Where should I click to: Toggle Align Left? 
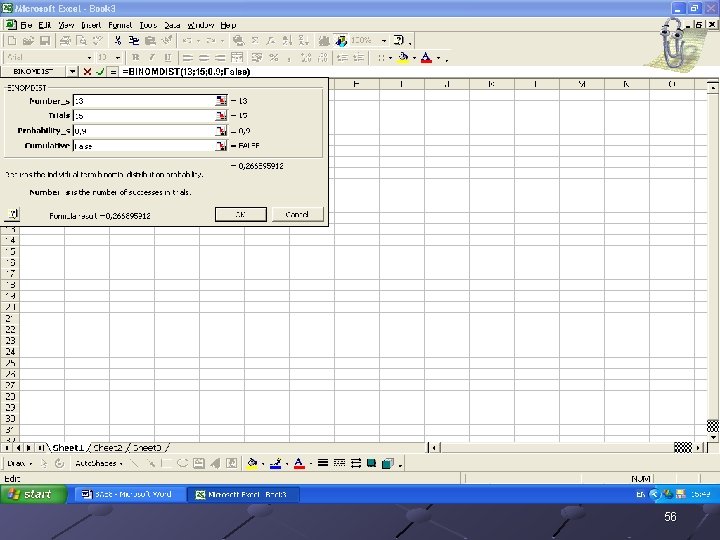coord(188,57)
